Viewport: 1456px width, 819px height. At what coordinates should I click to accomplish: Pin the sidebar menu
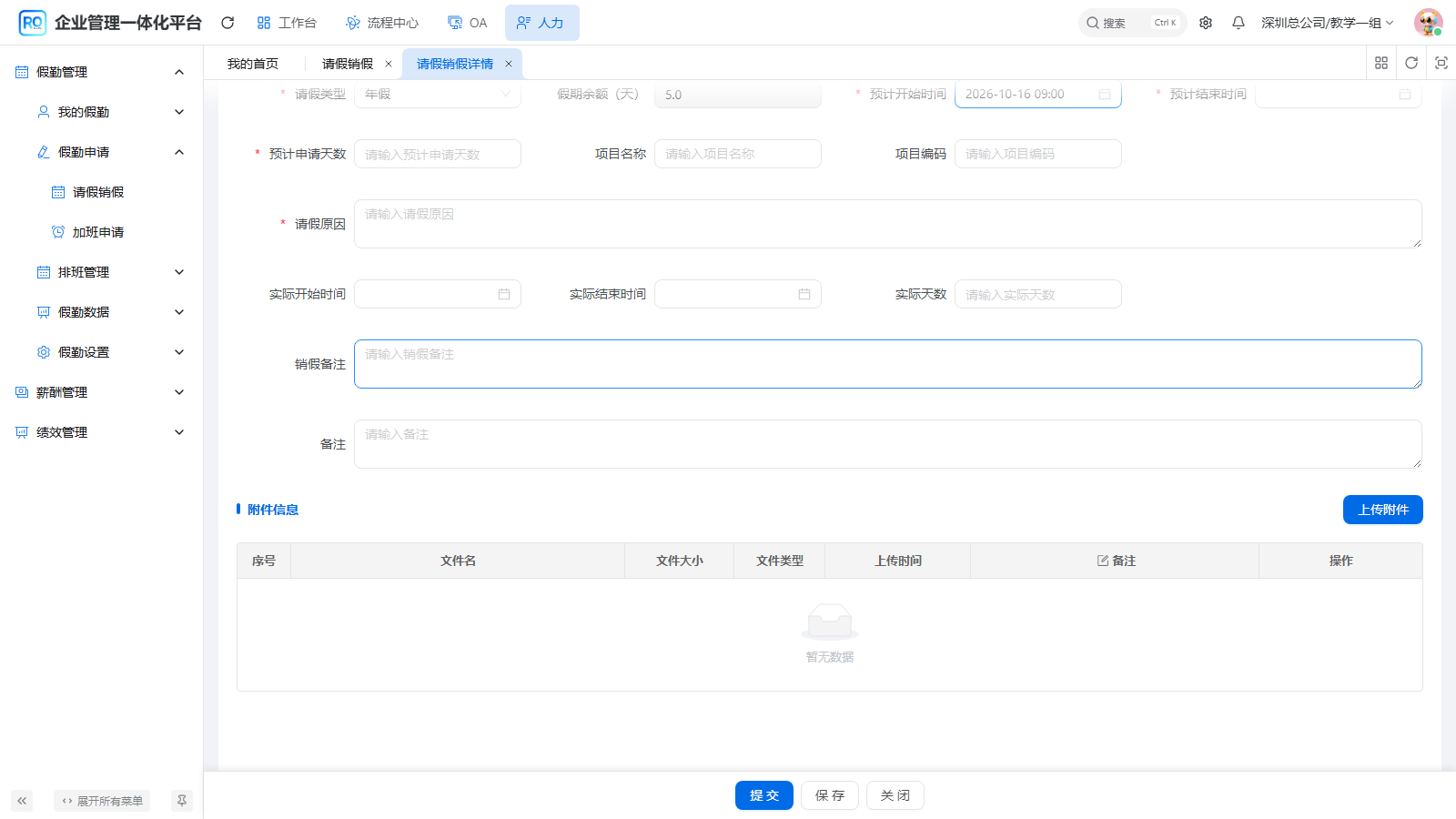tap(182, 801)
